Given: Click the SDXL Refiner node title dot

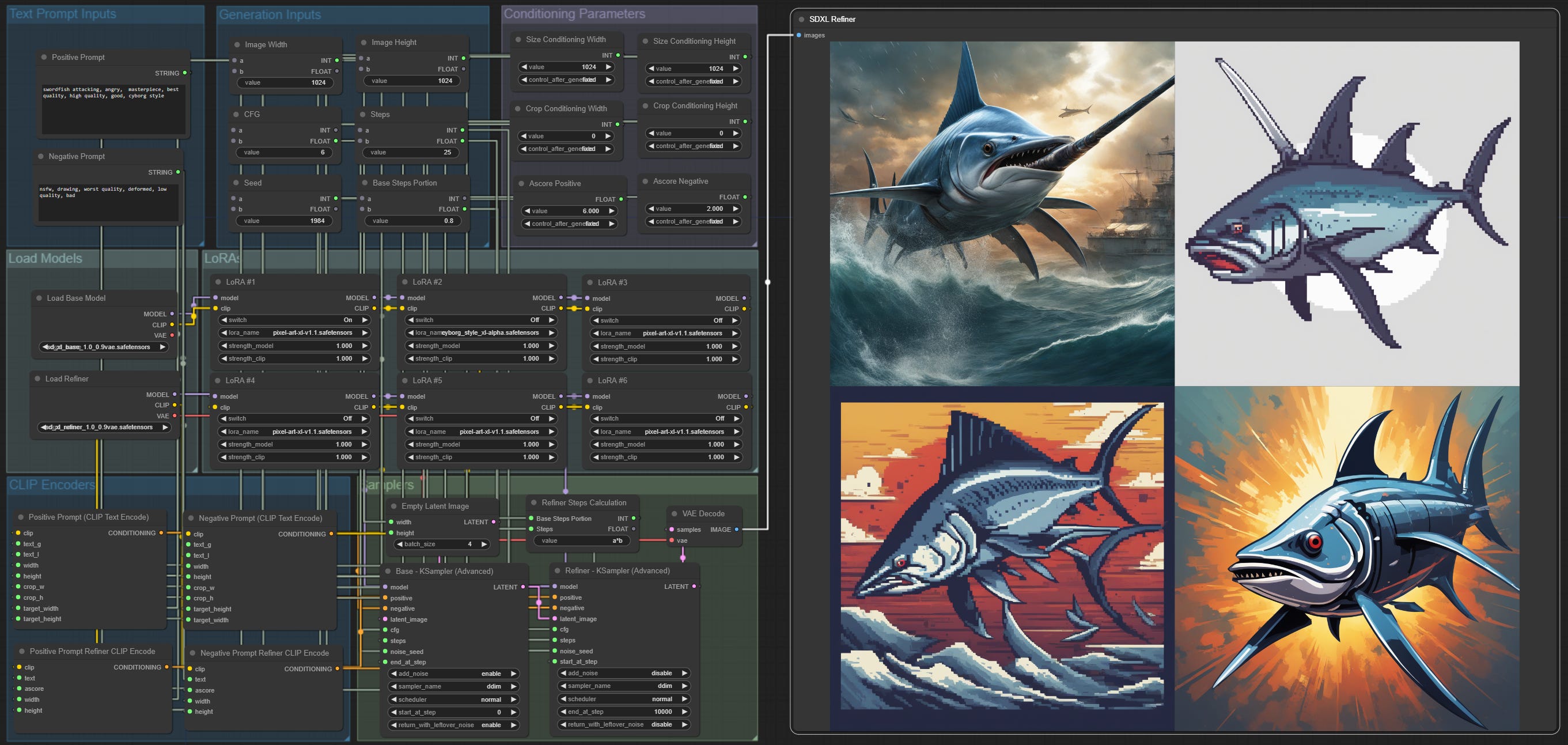Looking at the screenshot, I should pos(802,20).
